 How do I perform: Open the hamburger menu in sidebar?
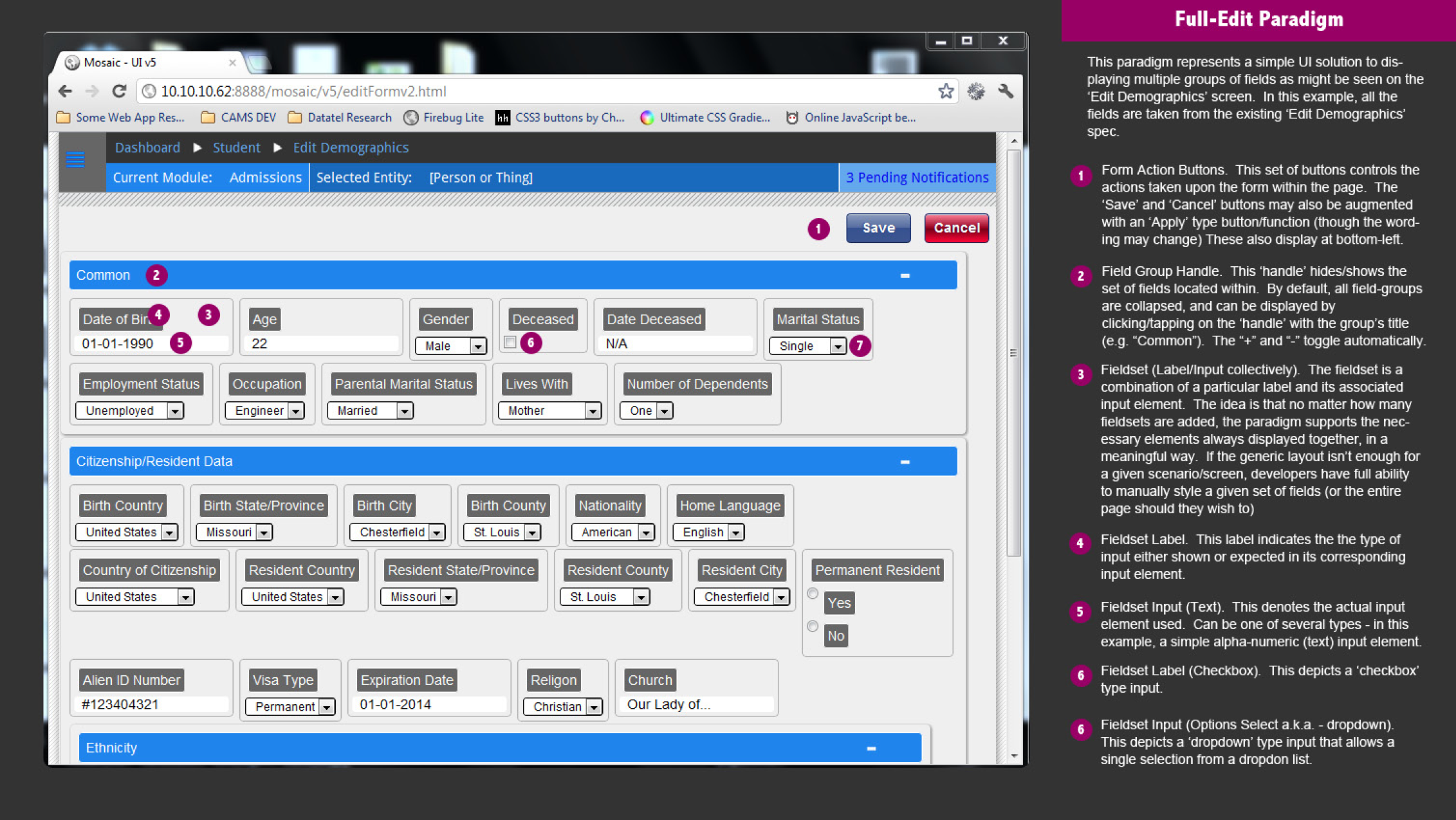(x=75, y=159)
